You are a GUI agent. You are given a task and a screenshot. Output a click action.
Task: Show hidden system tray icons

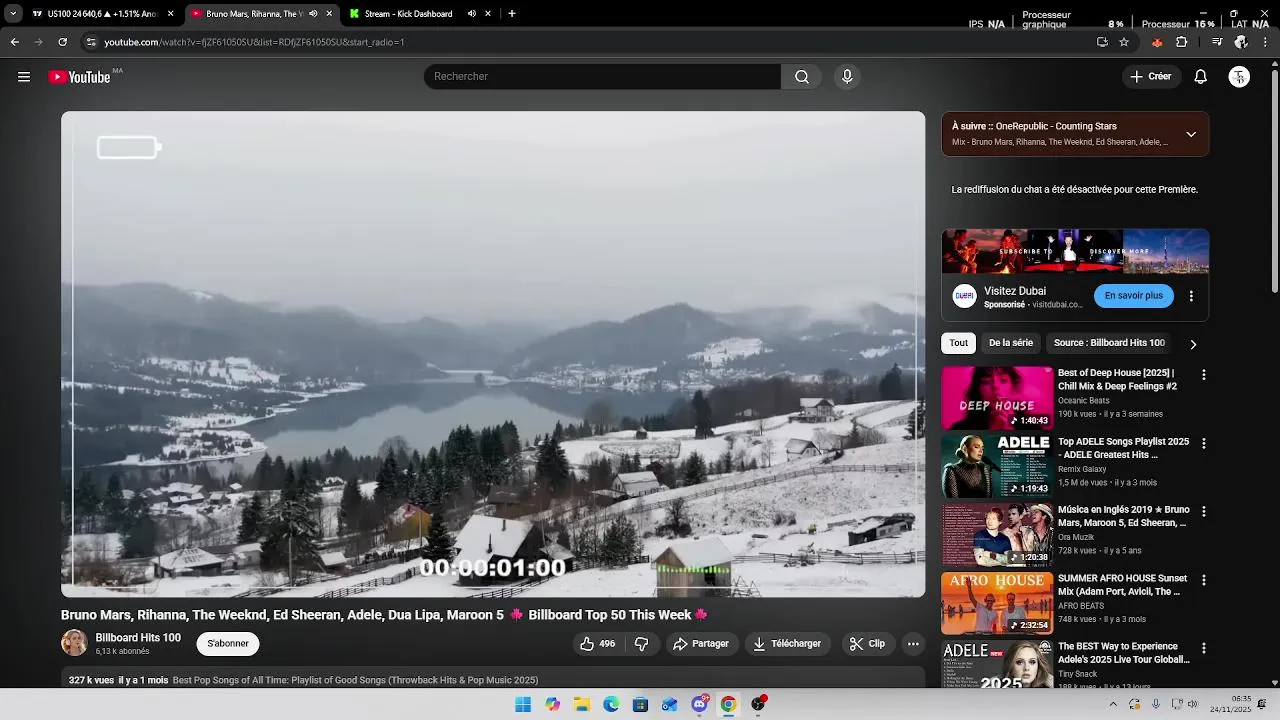tap(1113, 704)
